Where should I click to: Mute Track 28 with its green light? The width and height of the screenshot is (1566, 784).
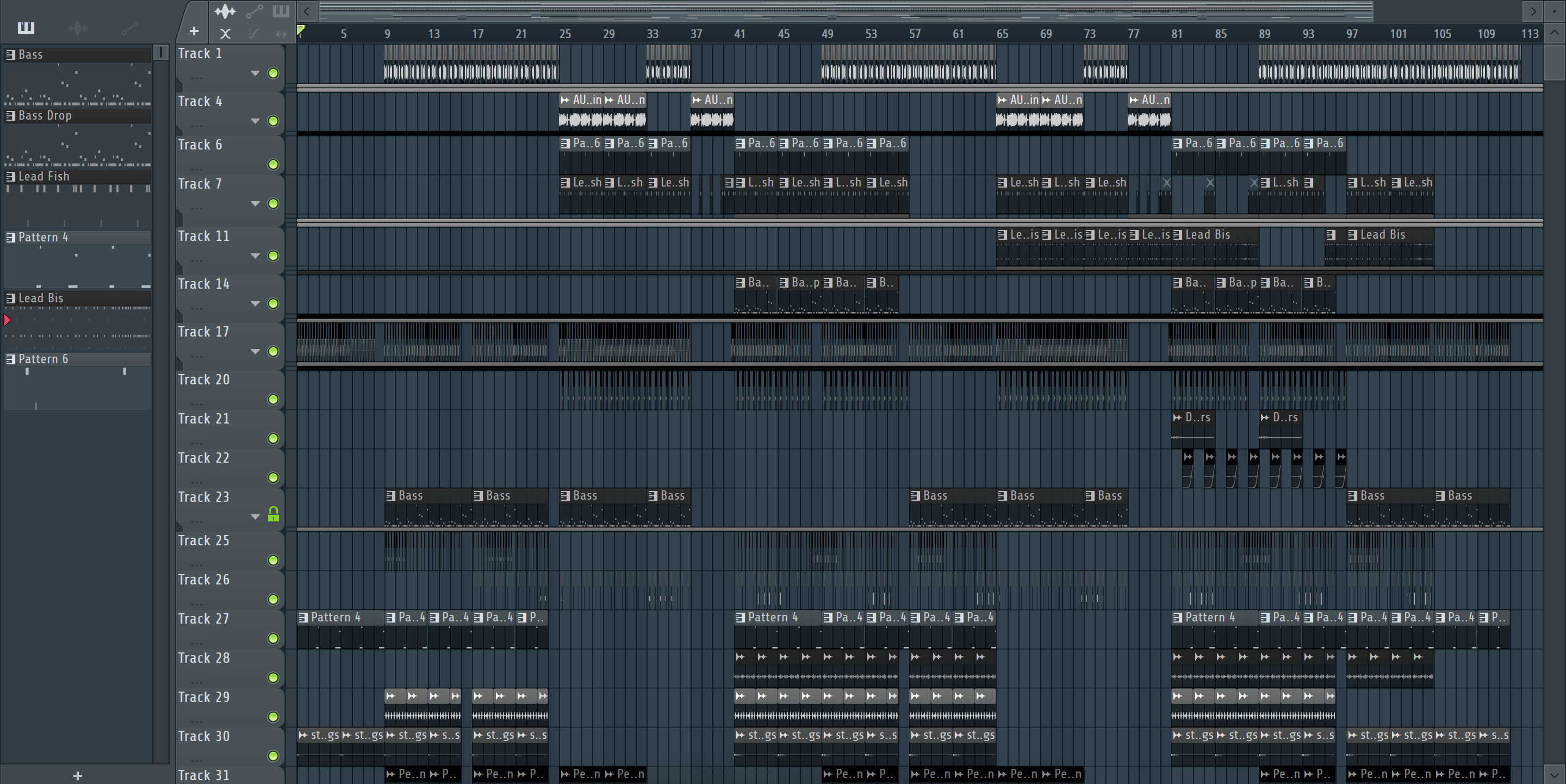pyautogui.click(x=274, y=677)
